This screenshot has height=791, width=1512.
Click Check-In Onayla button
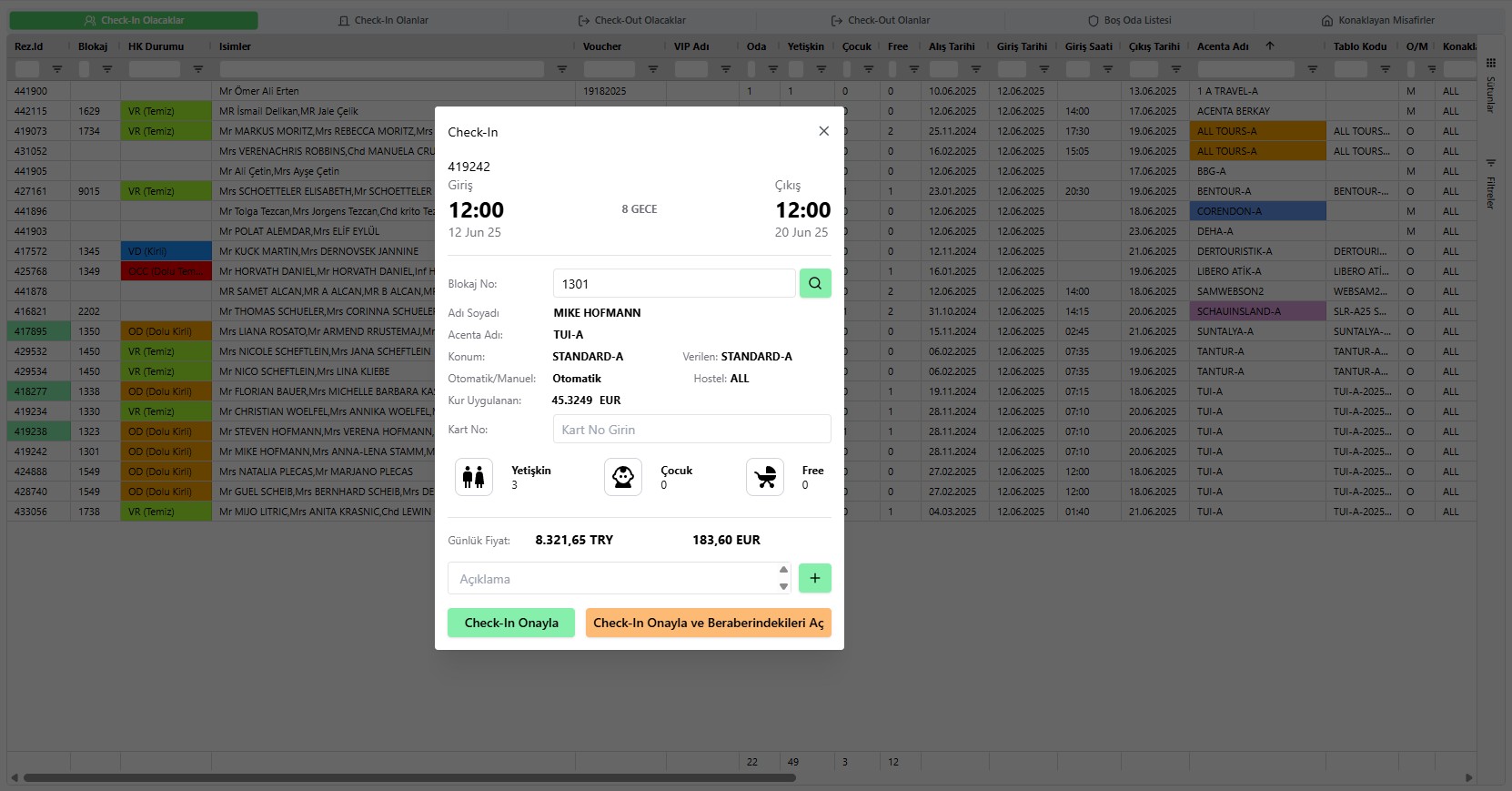(511, 623)
